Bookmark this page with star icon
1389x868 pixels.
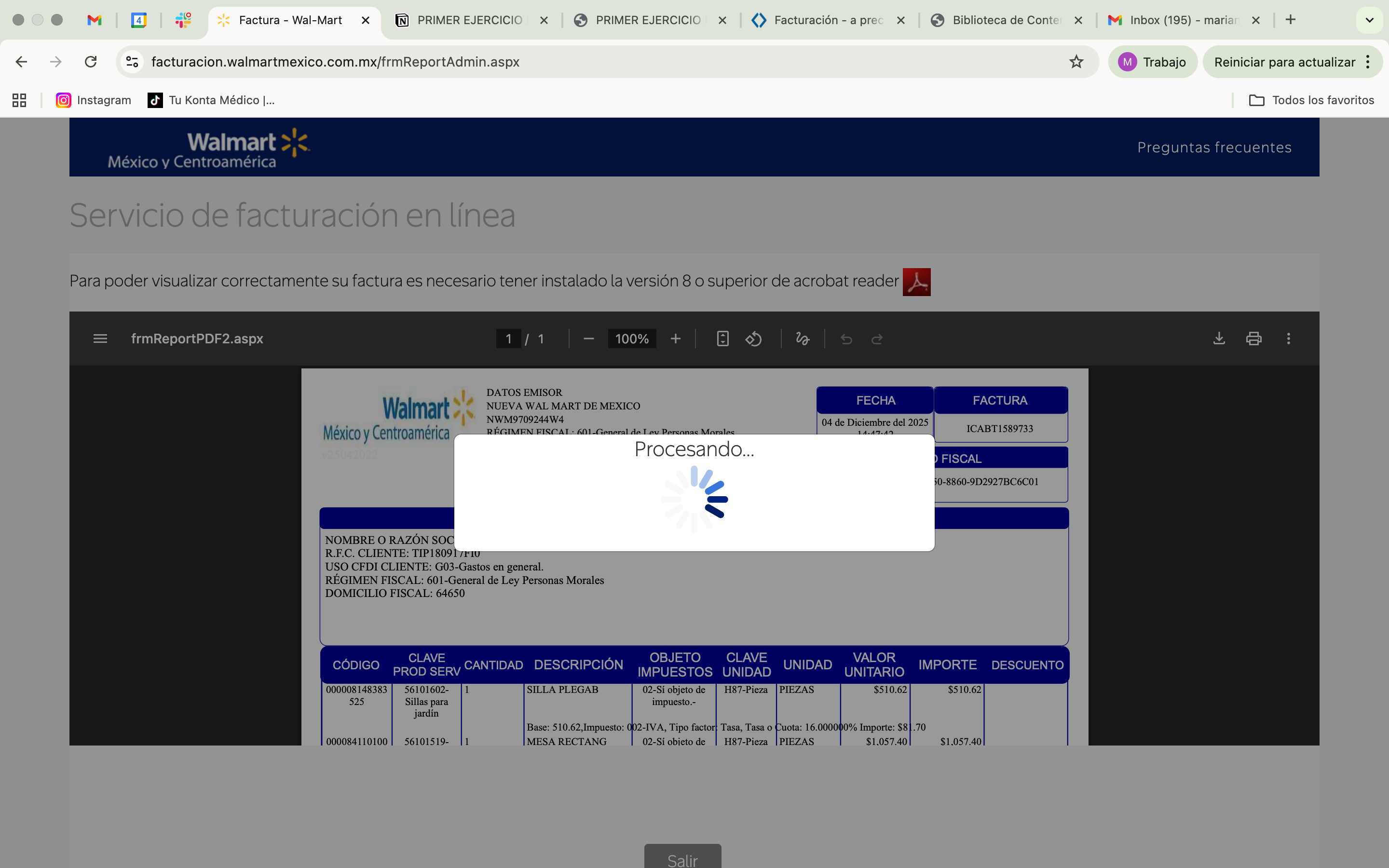pyautogui.click(x=1076, y=61)
